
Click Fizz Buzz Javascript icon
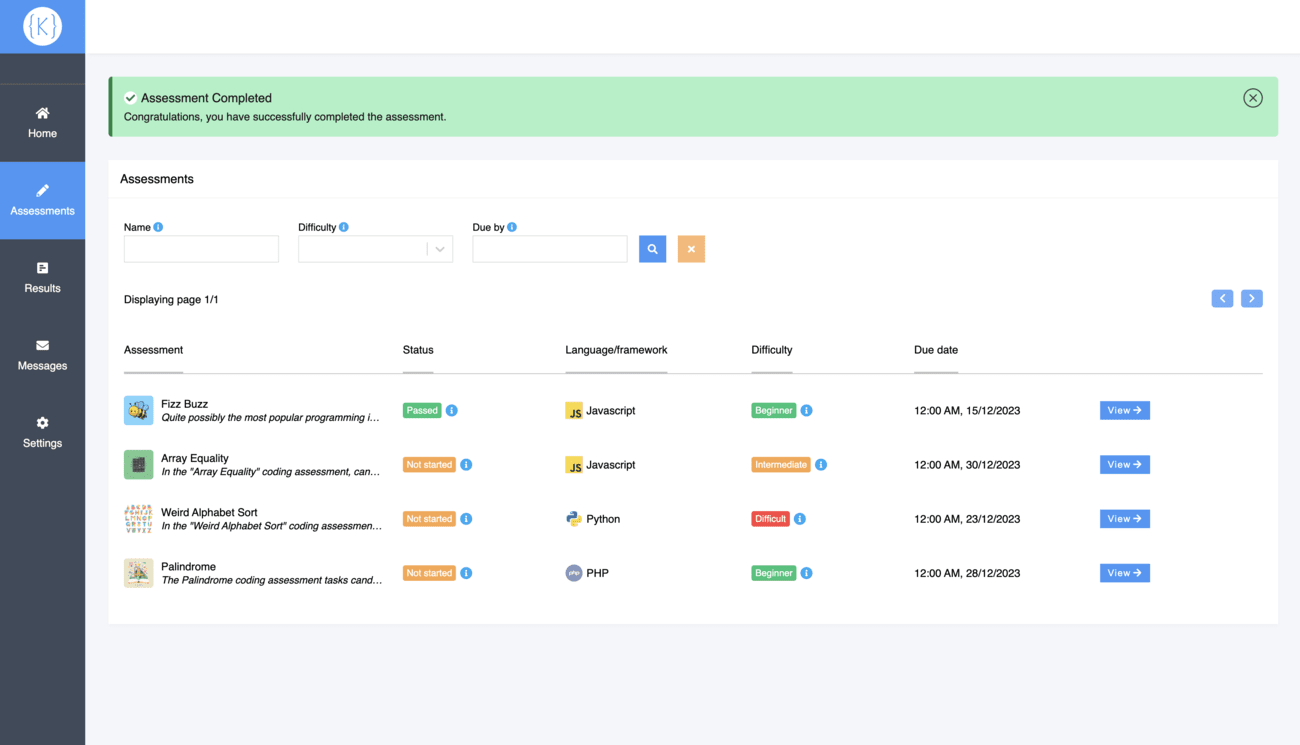point(573,410)
